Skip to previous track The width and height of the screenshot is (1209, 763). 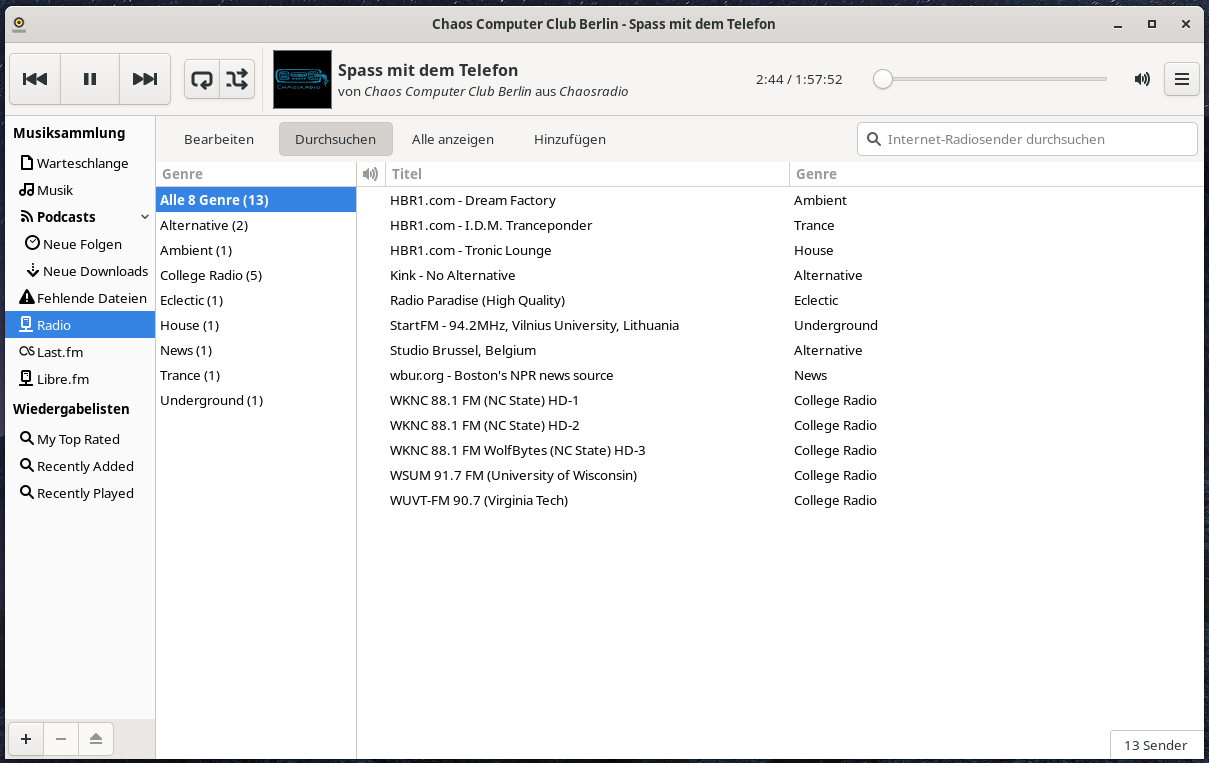(35, 79)
